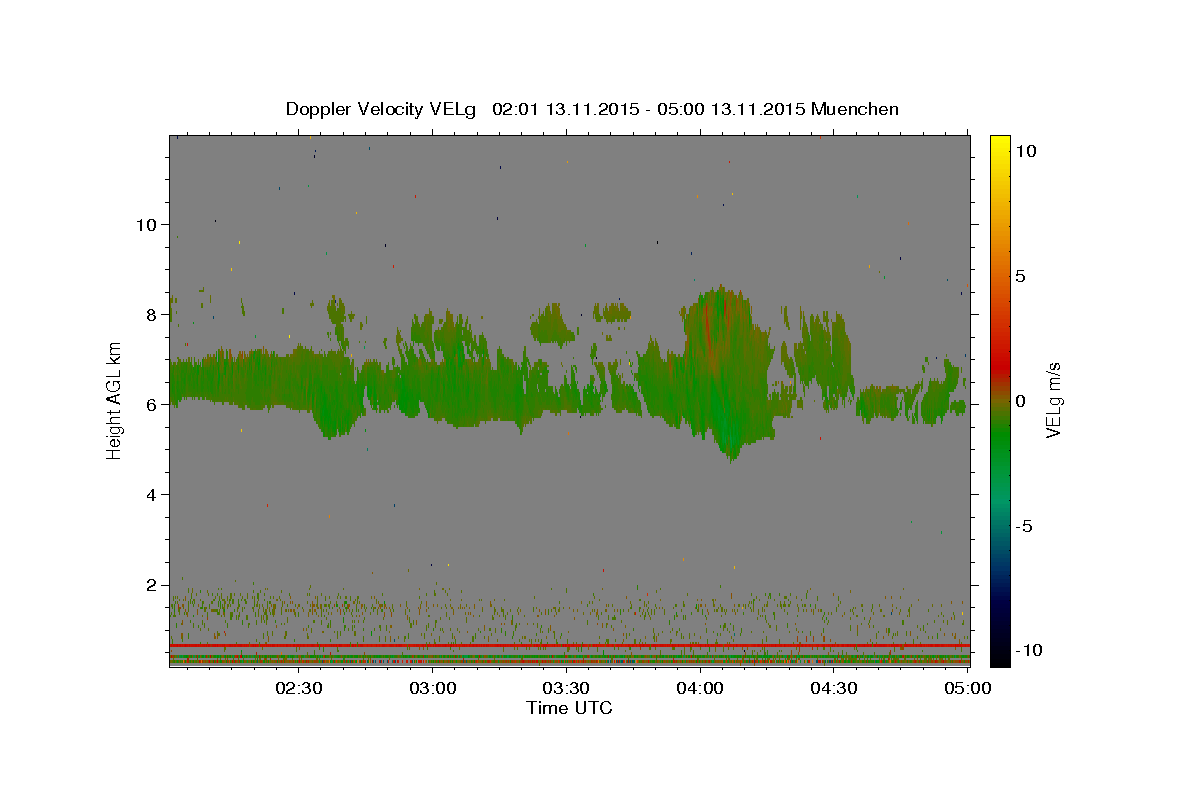Click the red horizontal line near ground
Viewport: 1200px width, 800px height.
pyautogui.click(x=569, y=646)
